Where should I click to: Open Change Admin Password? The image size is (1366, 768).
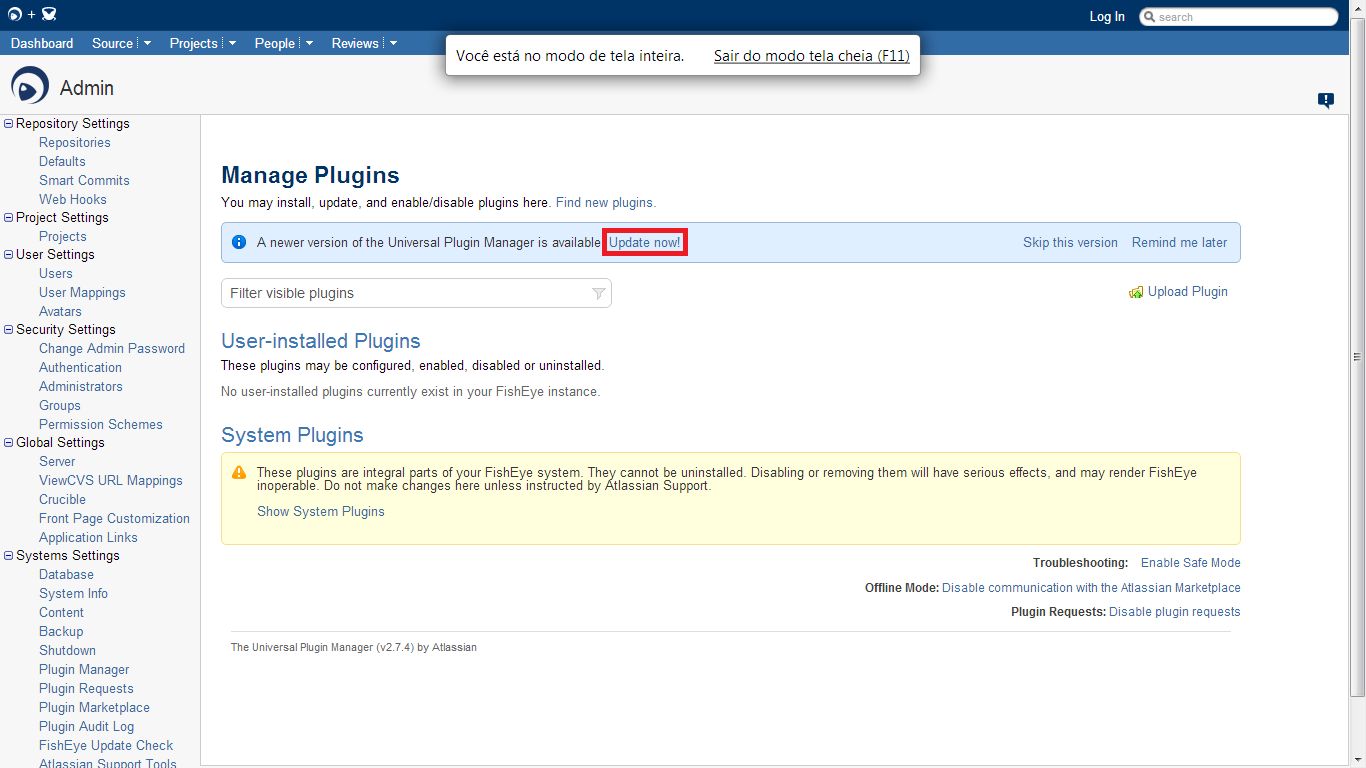click(x=112, y=349)
